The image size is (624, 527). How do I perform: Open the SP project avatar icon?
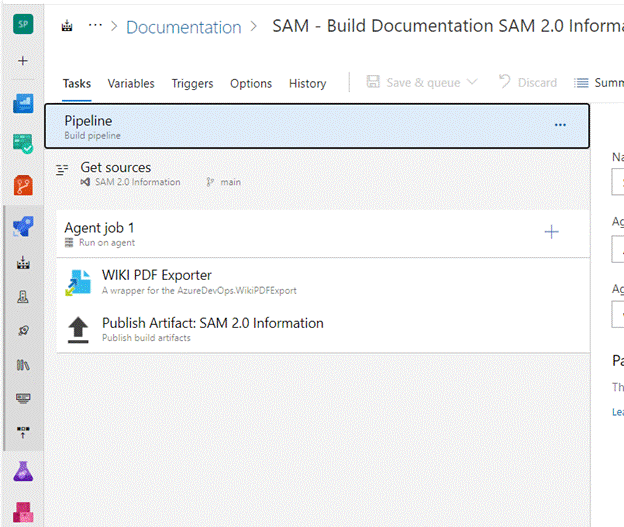[x=23, y=24]
